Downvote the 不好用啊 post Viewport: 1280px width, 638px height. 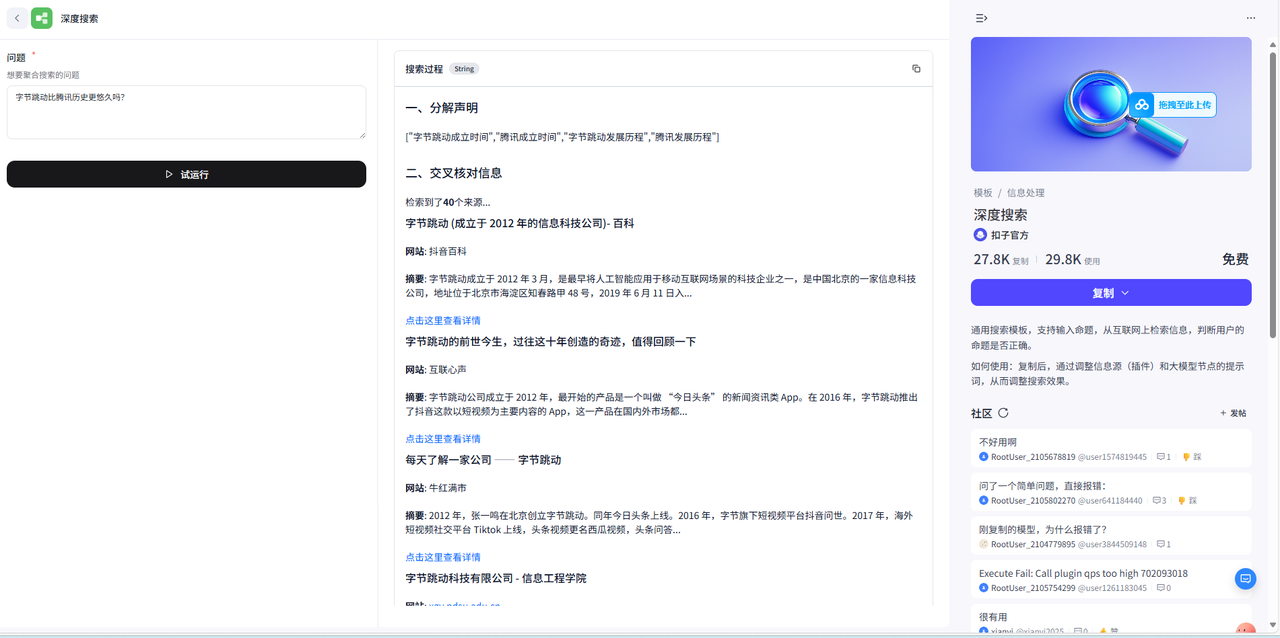1191,457
